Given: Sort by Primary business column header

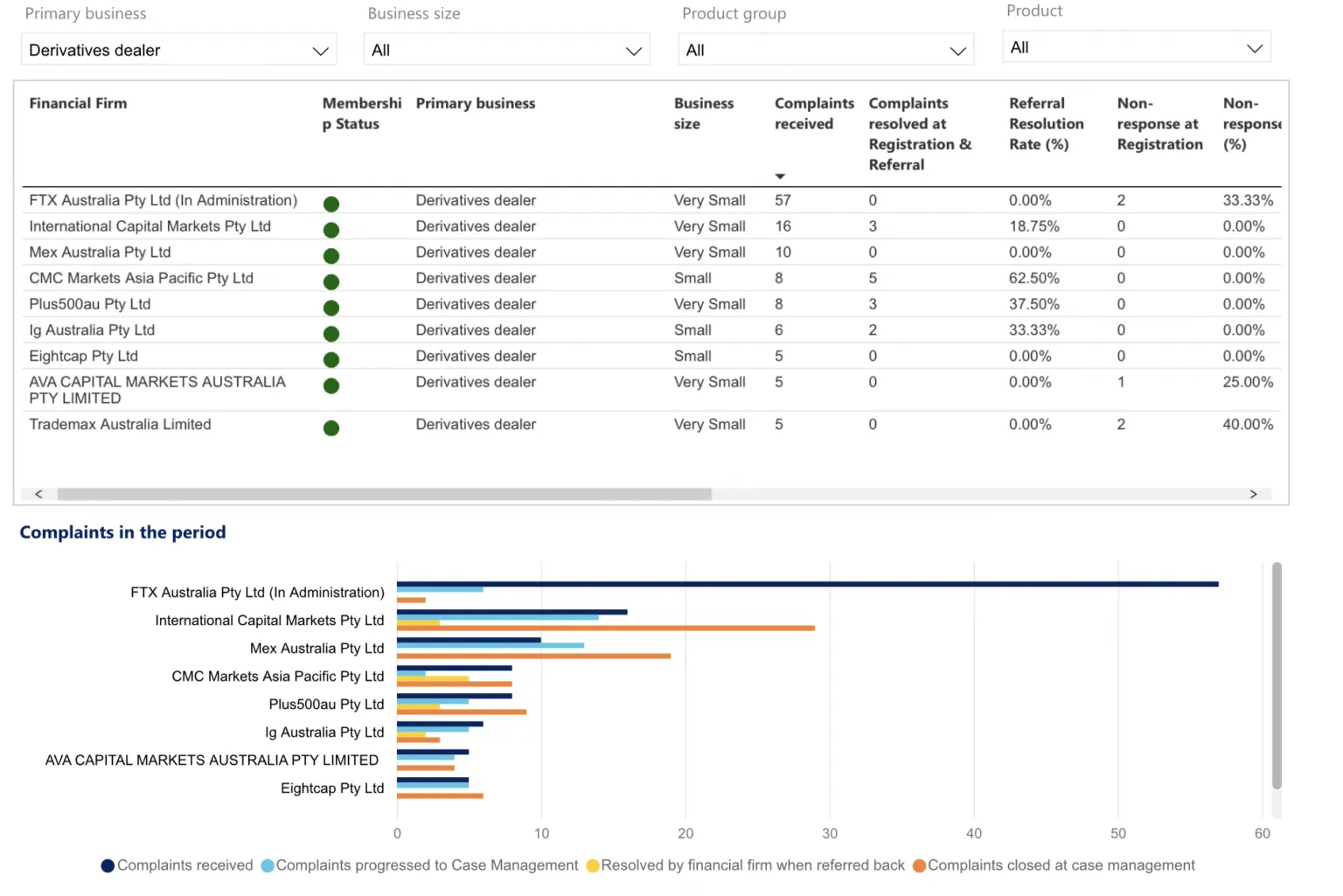Looking at the screenshot, I should coord(476,103).
